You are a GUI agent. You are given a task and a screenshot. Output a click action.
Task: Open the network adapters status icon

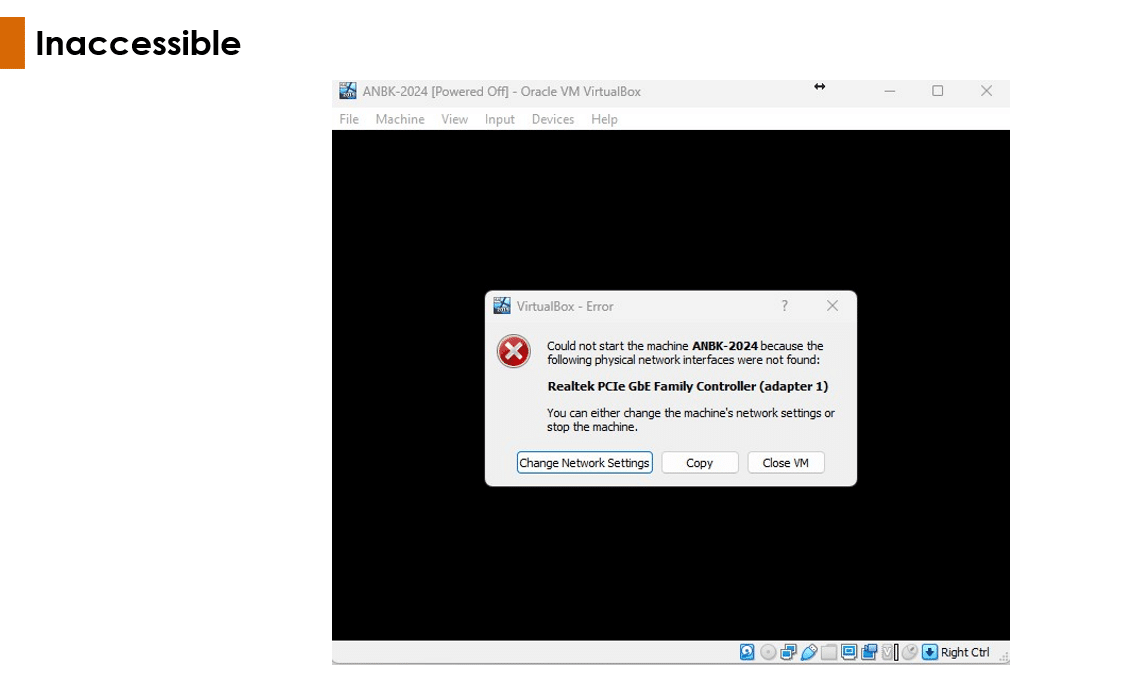click(789, 652)
